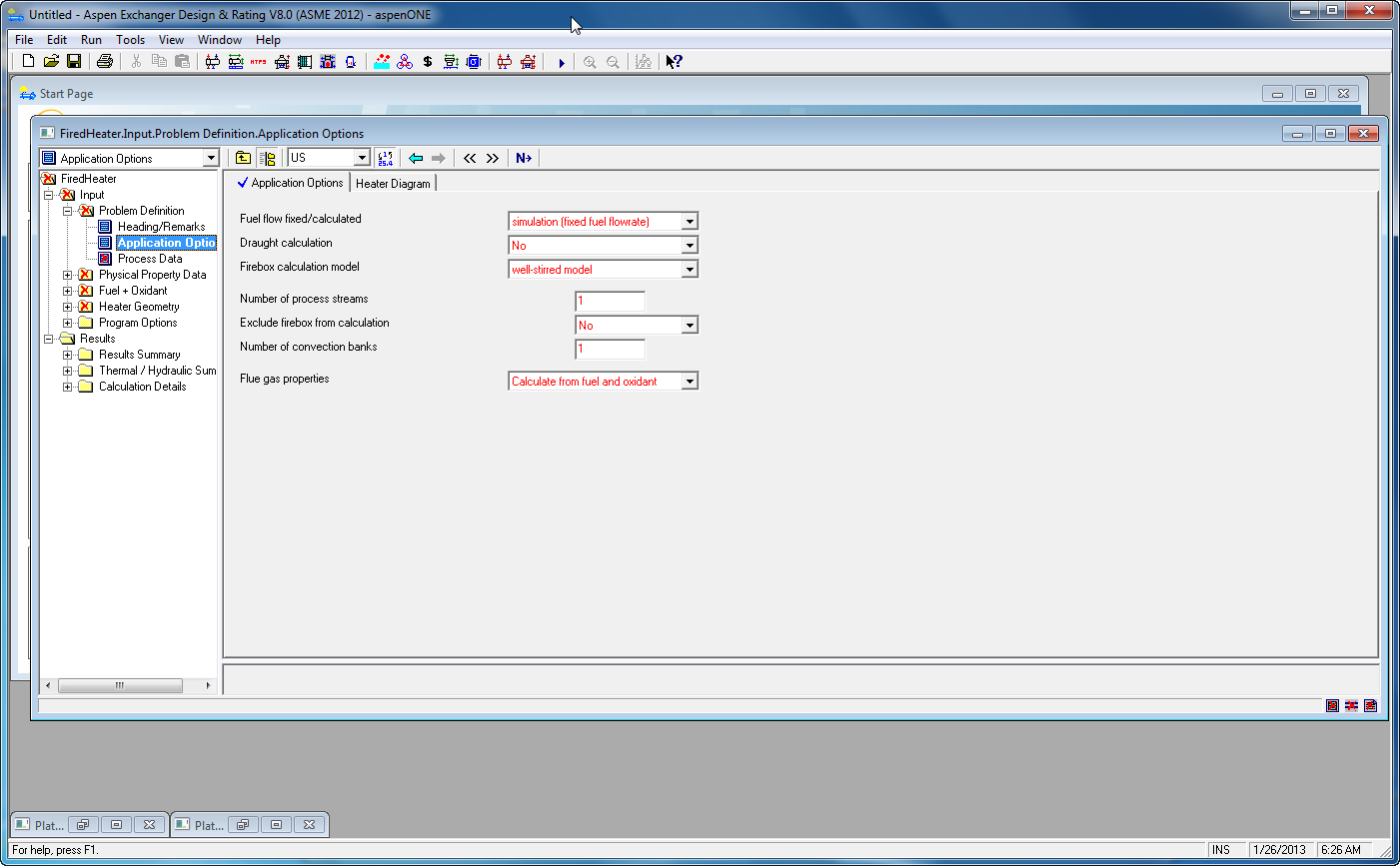1400x866 pixels.
Task: Zoom in with the magnifier plus icon
Action: 590,62
